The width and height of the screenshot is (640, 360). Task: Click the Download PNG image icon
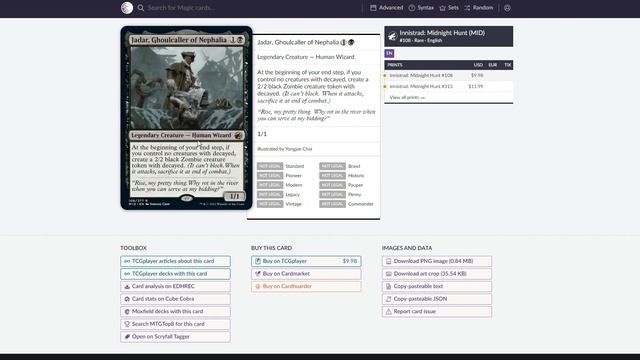(x=389, y=261)
